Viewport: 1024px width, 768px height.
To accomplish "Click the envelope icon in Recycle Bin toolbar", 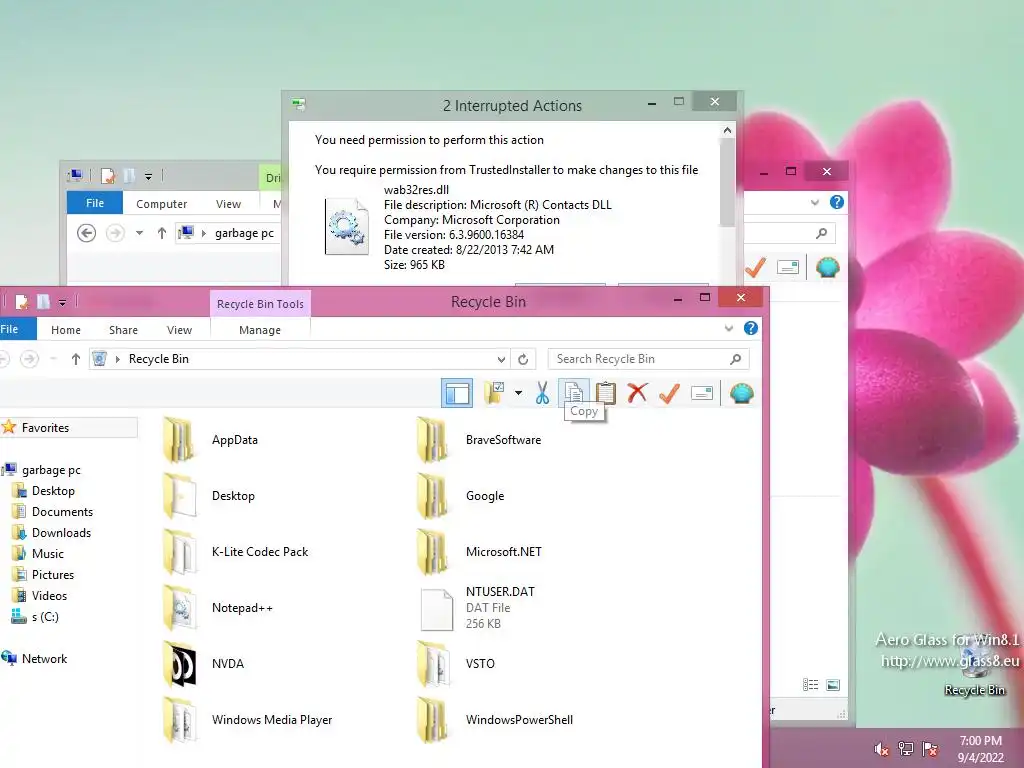I will point(702,393).
